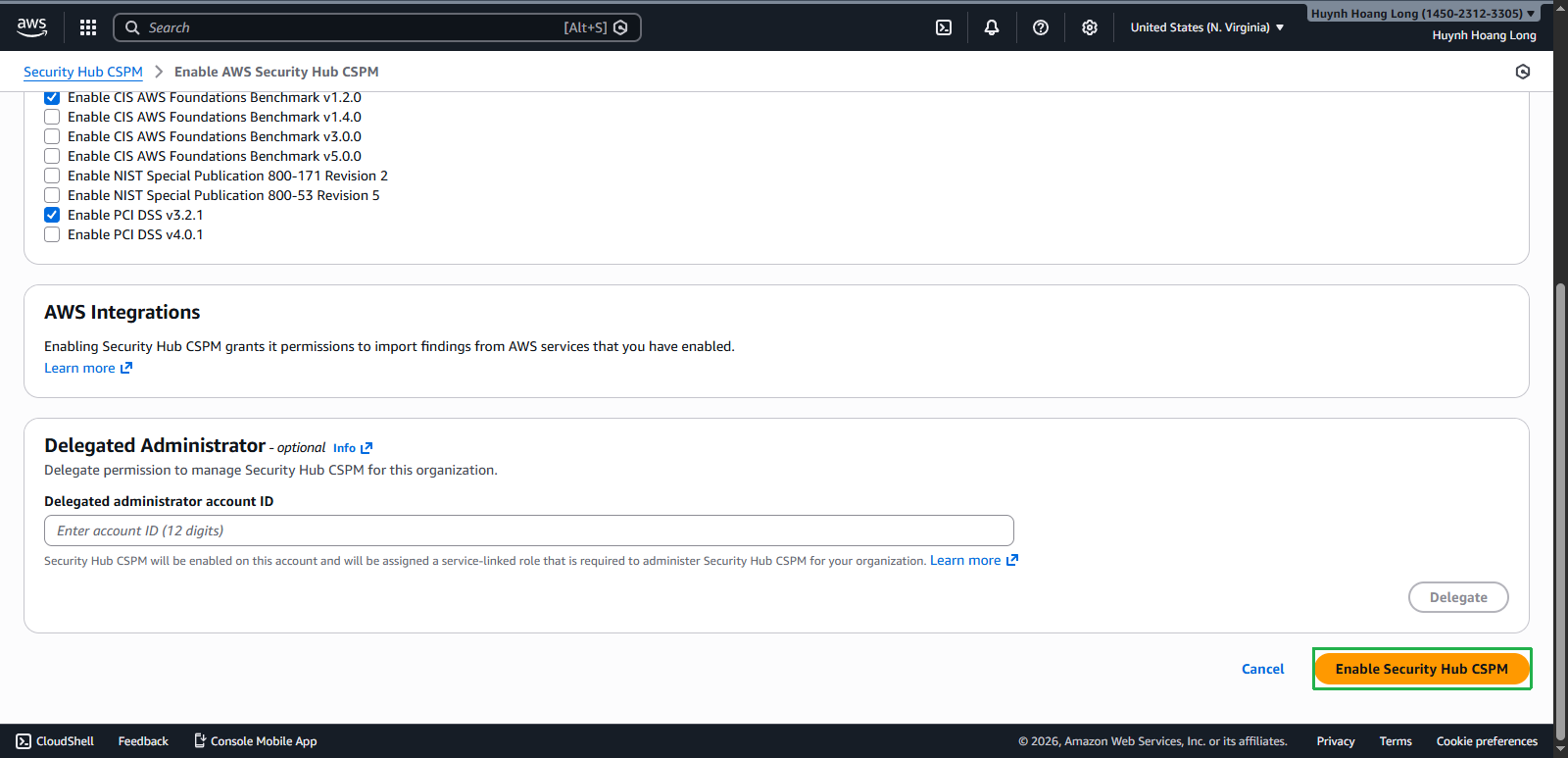This screenshot has height=758, width=1568.
Task: Open the AWS services grid menu
Action: (88, 27)
